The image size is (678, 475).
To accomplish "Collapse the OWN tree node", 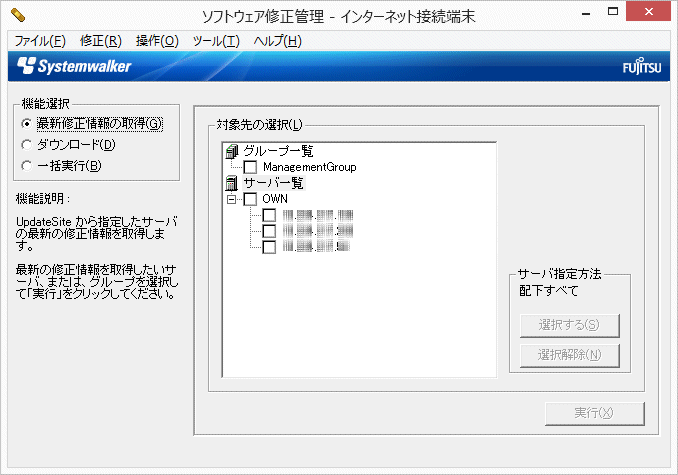I will (231, 199).
